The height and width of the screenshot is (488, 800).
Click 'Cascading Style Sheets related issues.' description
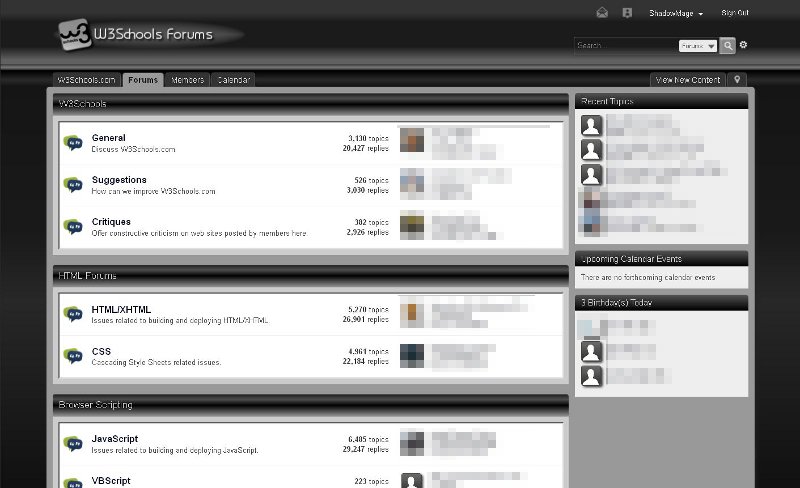pos(156,362)
